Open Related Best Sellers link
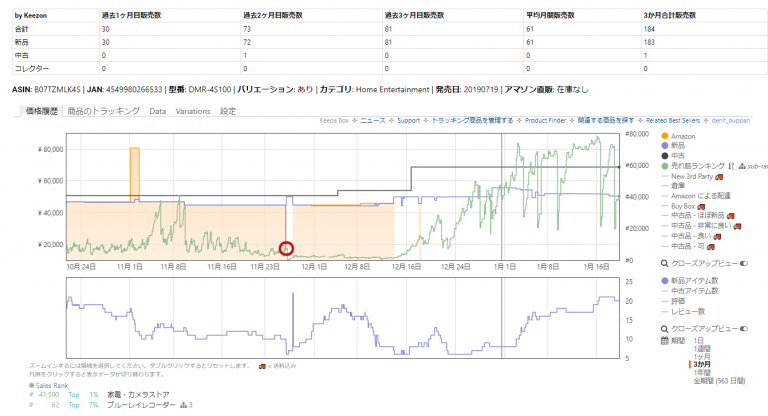 [x=675, y=119]
